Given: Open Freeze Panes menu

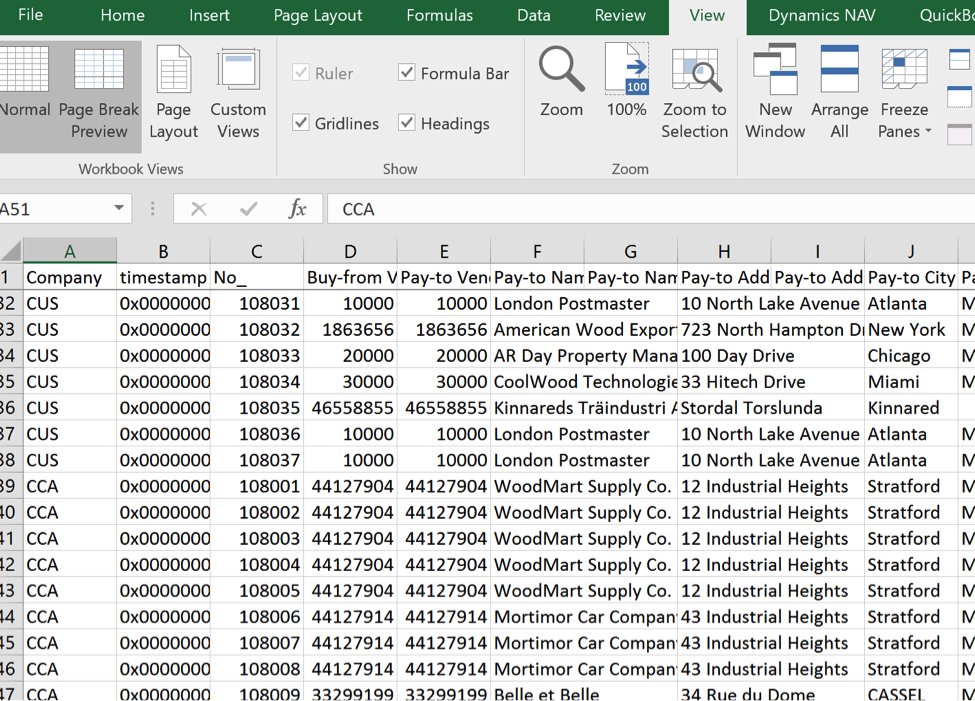Looking at the screenshot, I should pyautogui.click(x=905, y=93).
